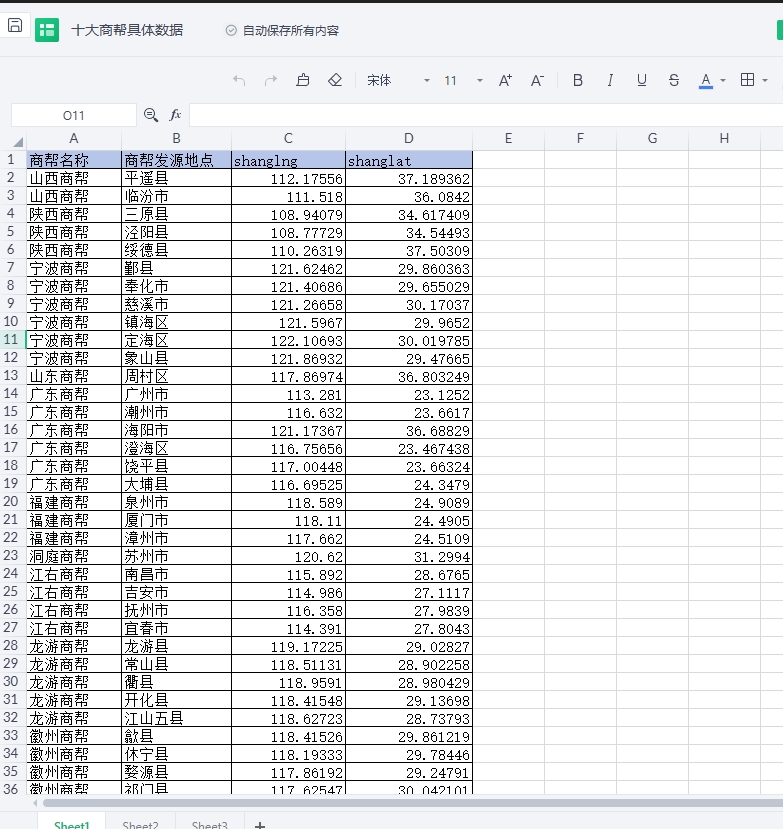Select column D header

pos(409,139)
